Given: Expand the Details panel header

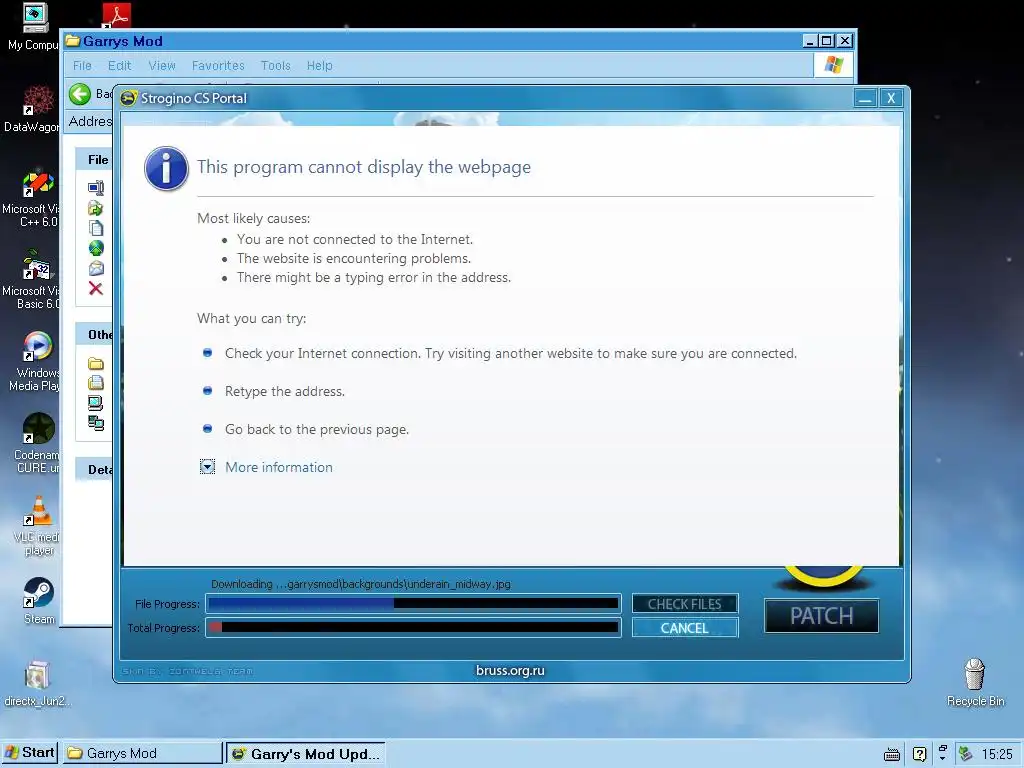Looking at the screenshot, I should [x=94, y=470].
